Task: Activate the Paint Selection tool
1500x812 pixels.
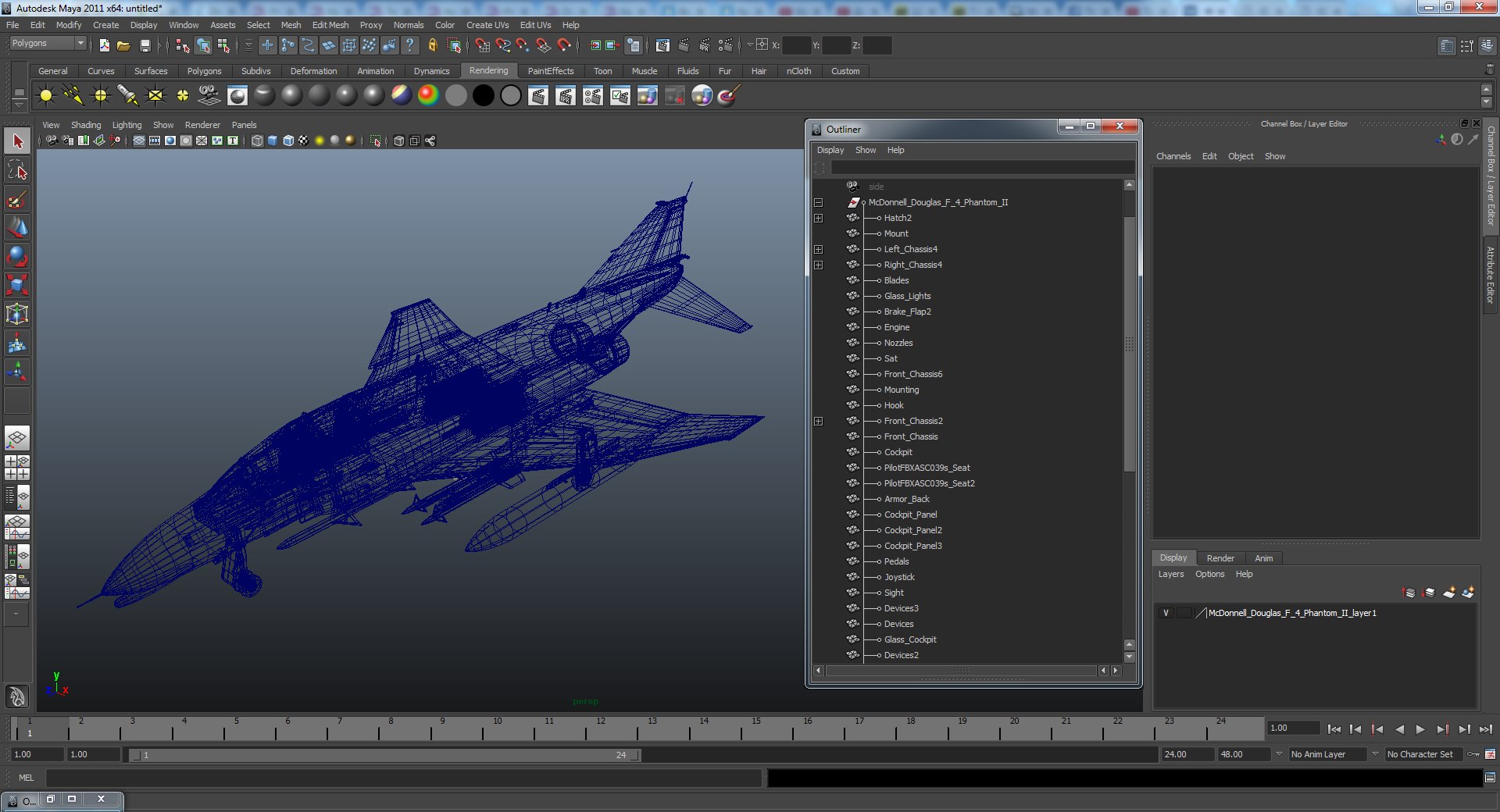Action: coord(17,199)
